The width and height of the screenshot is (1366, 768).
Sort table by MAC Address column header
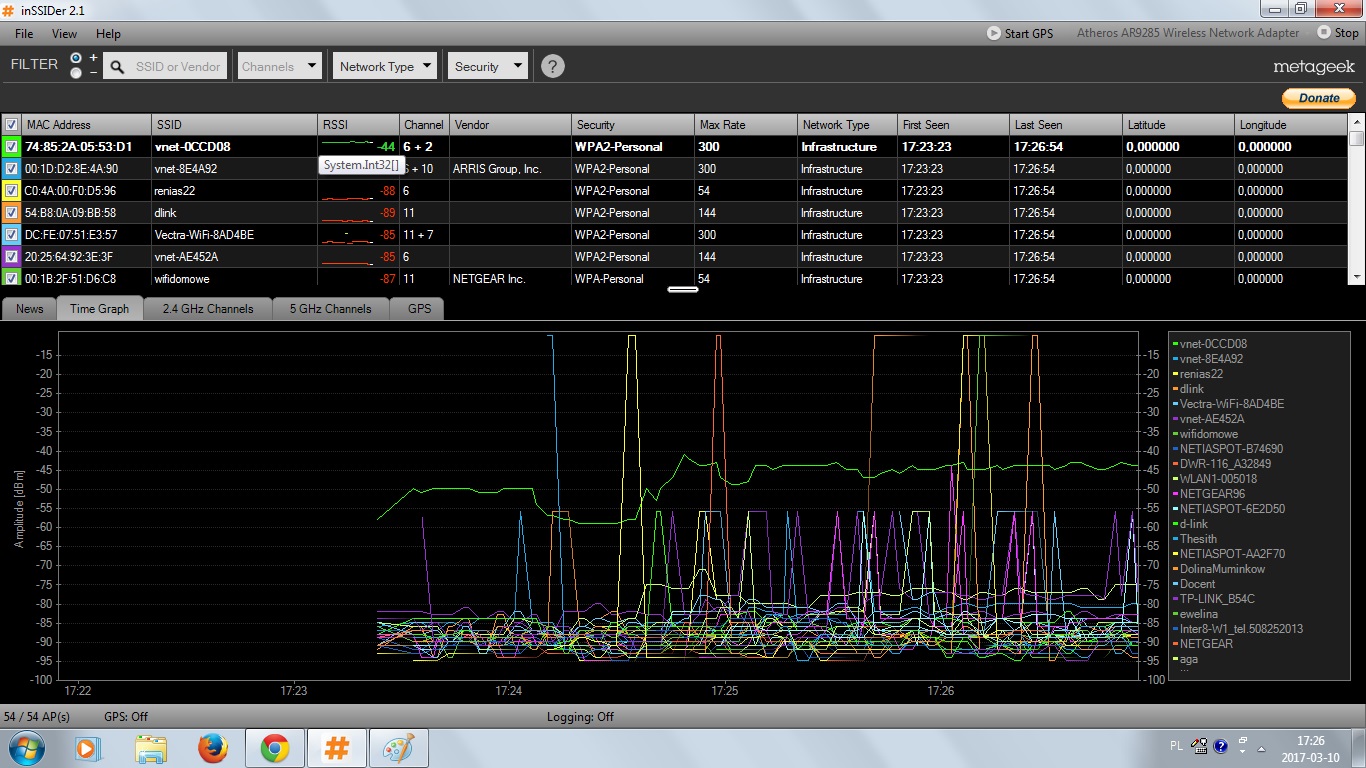(x=86, y=125)
